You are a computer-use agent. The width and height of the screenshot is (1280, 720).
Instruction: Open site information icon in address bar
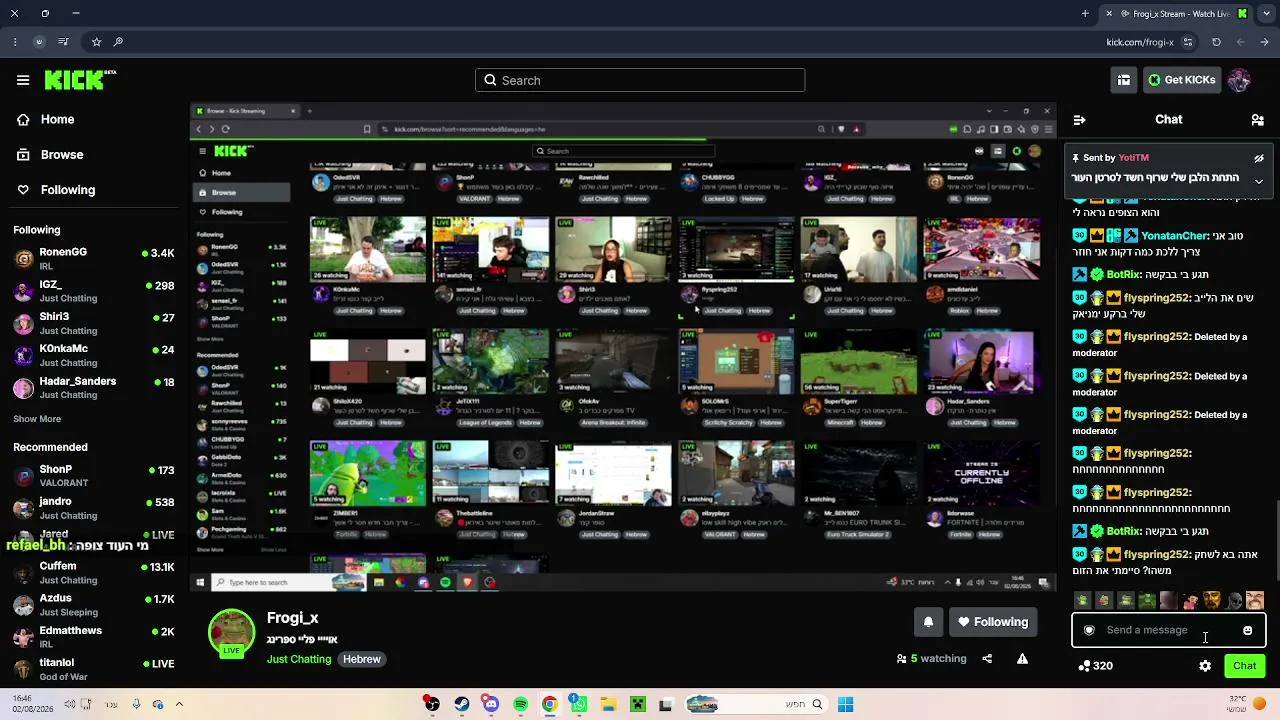point(1188,42)
